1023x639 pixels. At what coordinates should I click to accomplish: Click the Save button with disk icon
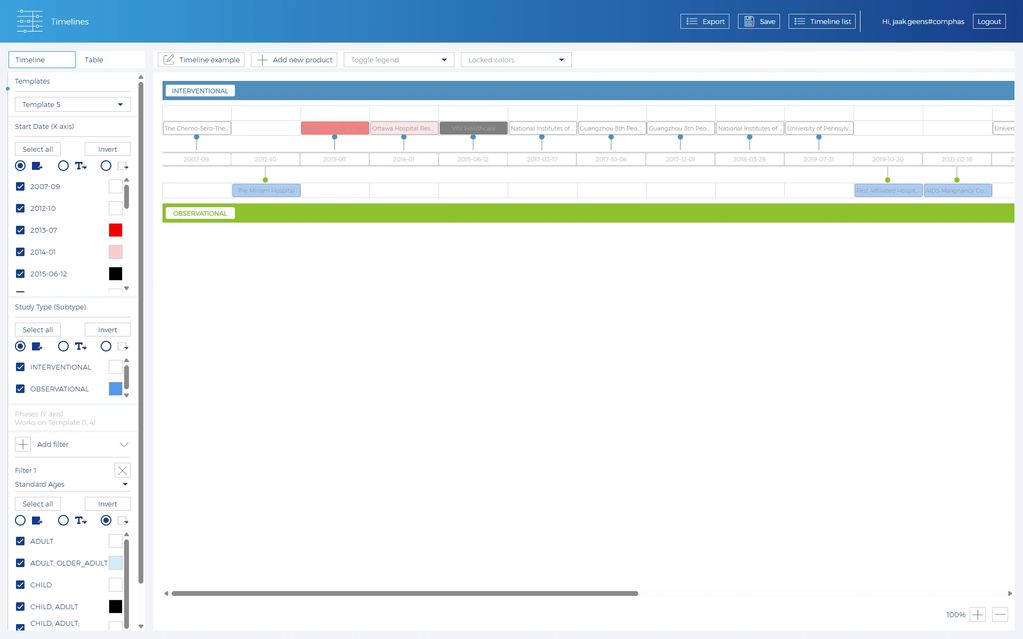tap(759, 21)
